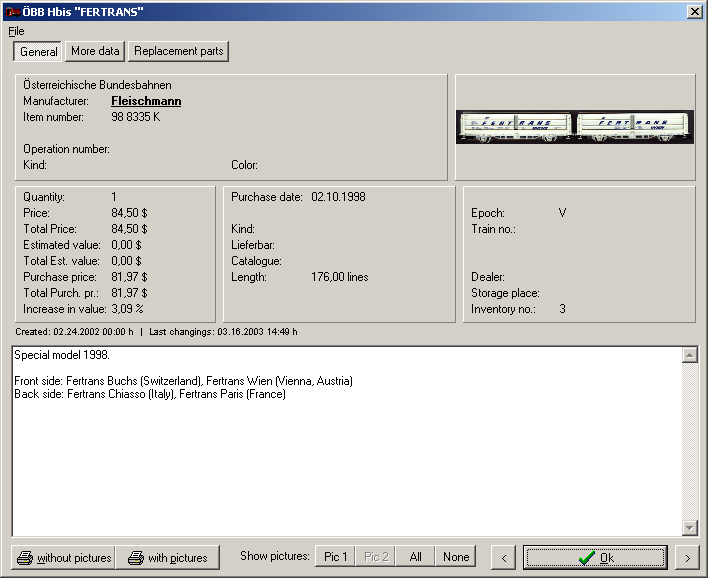The width and height of the screenshot is (708, 578).
Task: Click the Storage place label
Action: click(505, 293)
